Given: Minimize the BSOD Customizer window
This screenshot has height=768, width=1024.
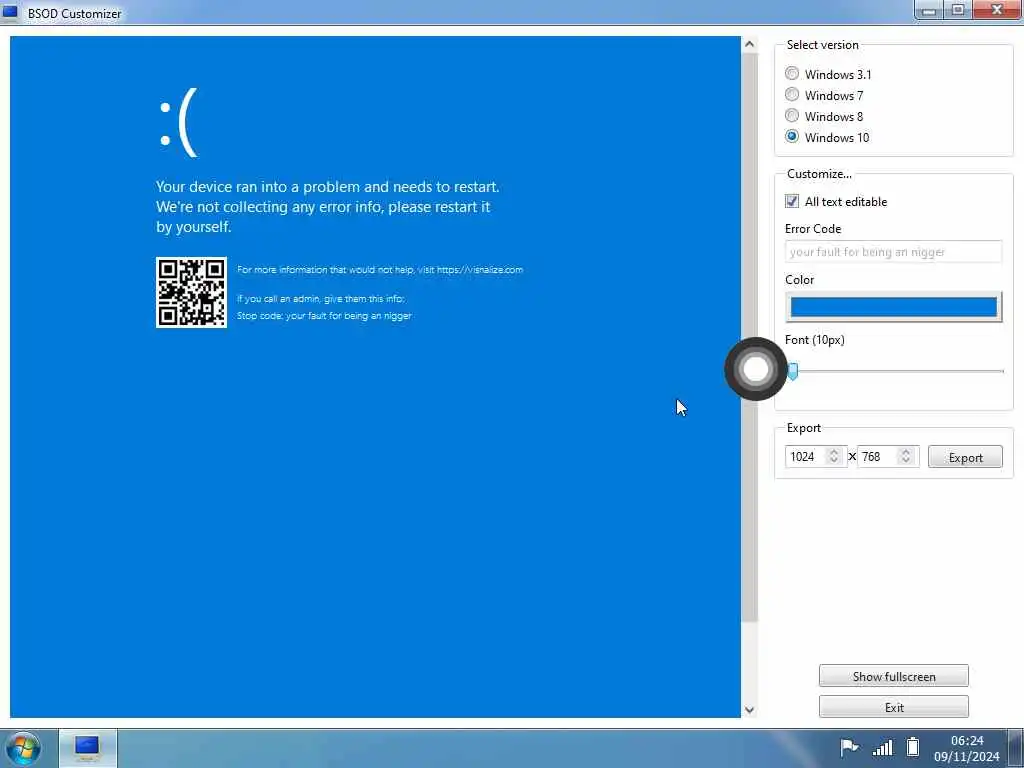Looking at the screenshot, I should [929, 10].
